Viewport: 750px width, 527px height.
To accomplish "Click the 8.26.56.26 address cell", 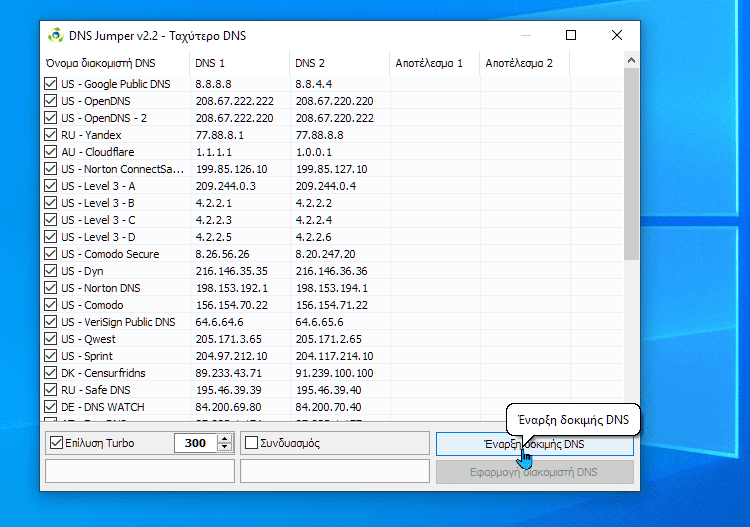I will (222, 253).
